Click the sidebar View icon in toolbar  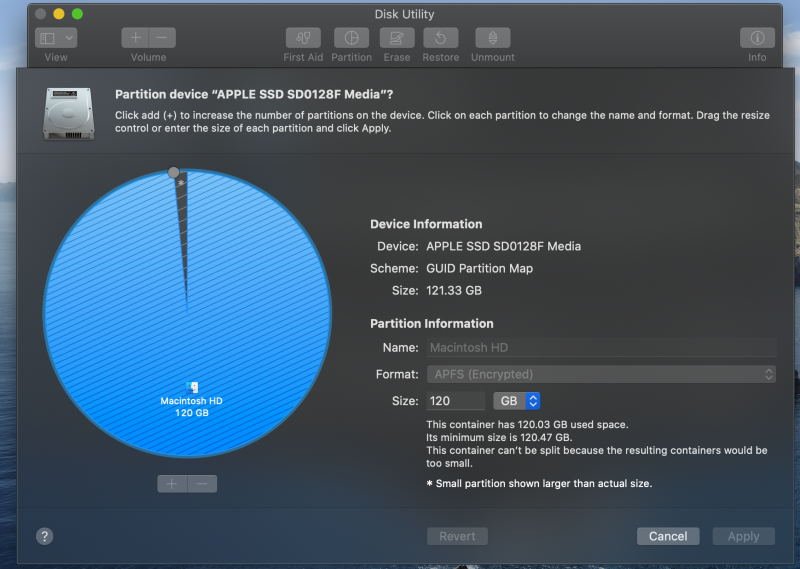coord(47,38)
